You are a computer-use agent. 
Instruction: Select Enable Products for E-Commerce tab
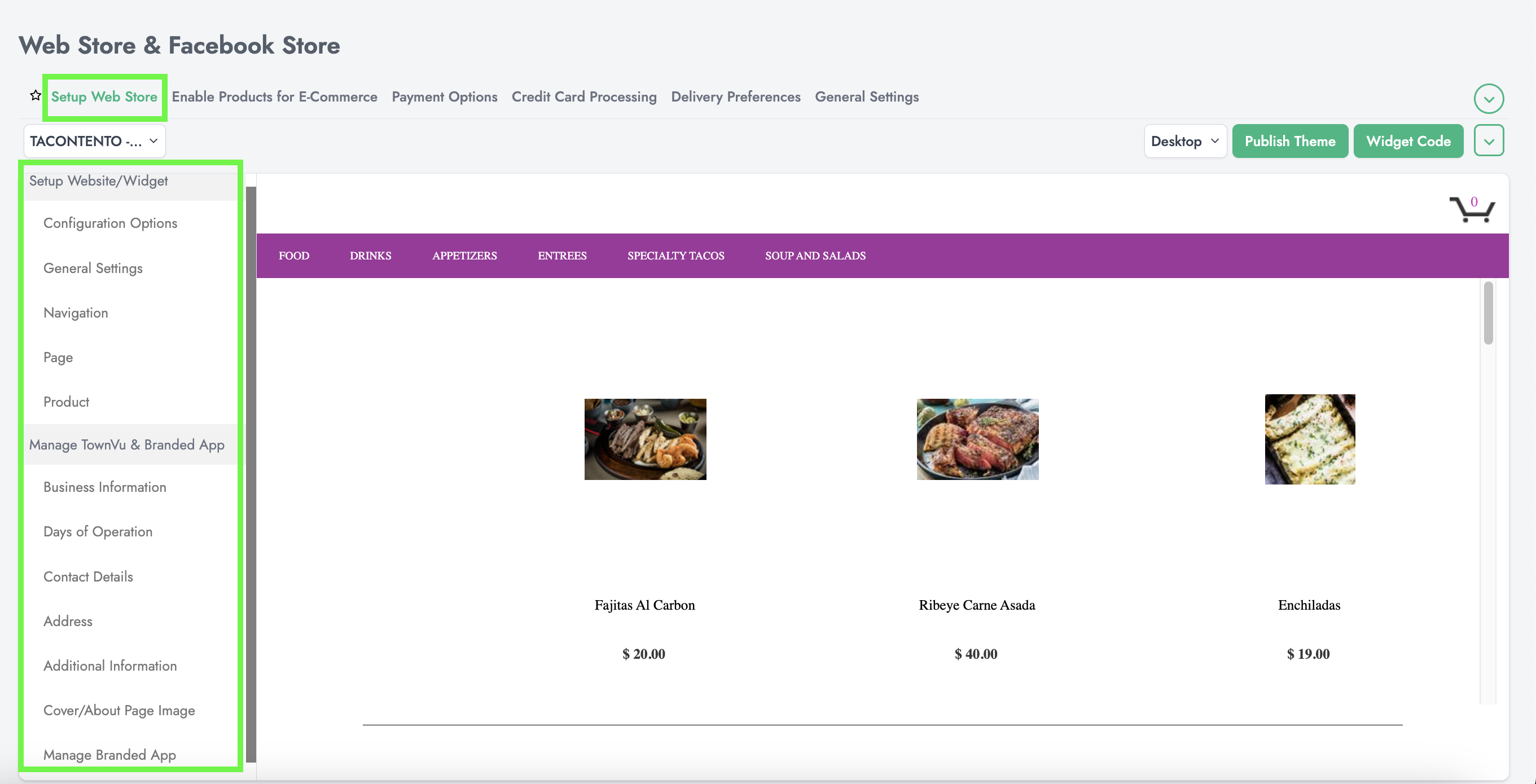pyautogui.click(x=274, y=96)
